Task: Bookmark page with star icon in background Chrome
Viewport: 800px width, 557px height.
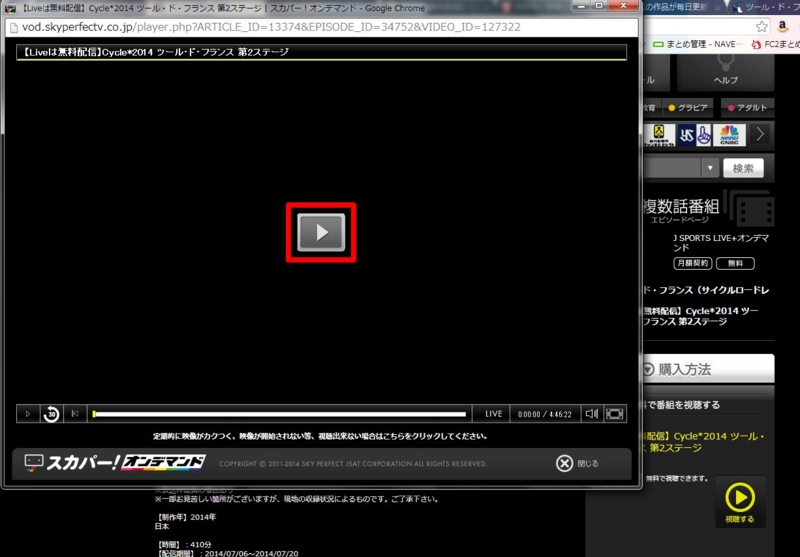Action: 762,27
